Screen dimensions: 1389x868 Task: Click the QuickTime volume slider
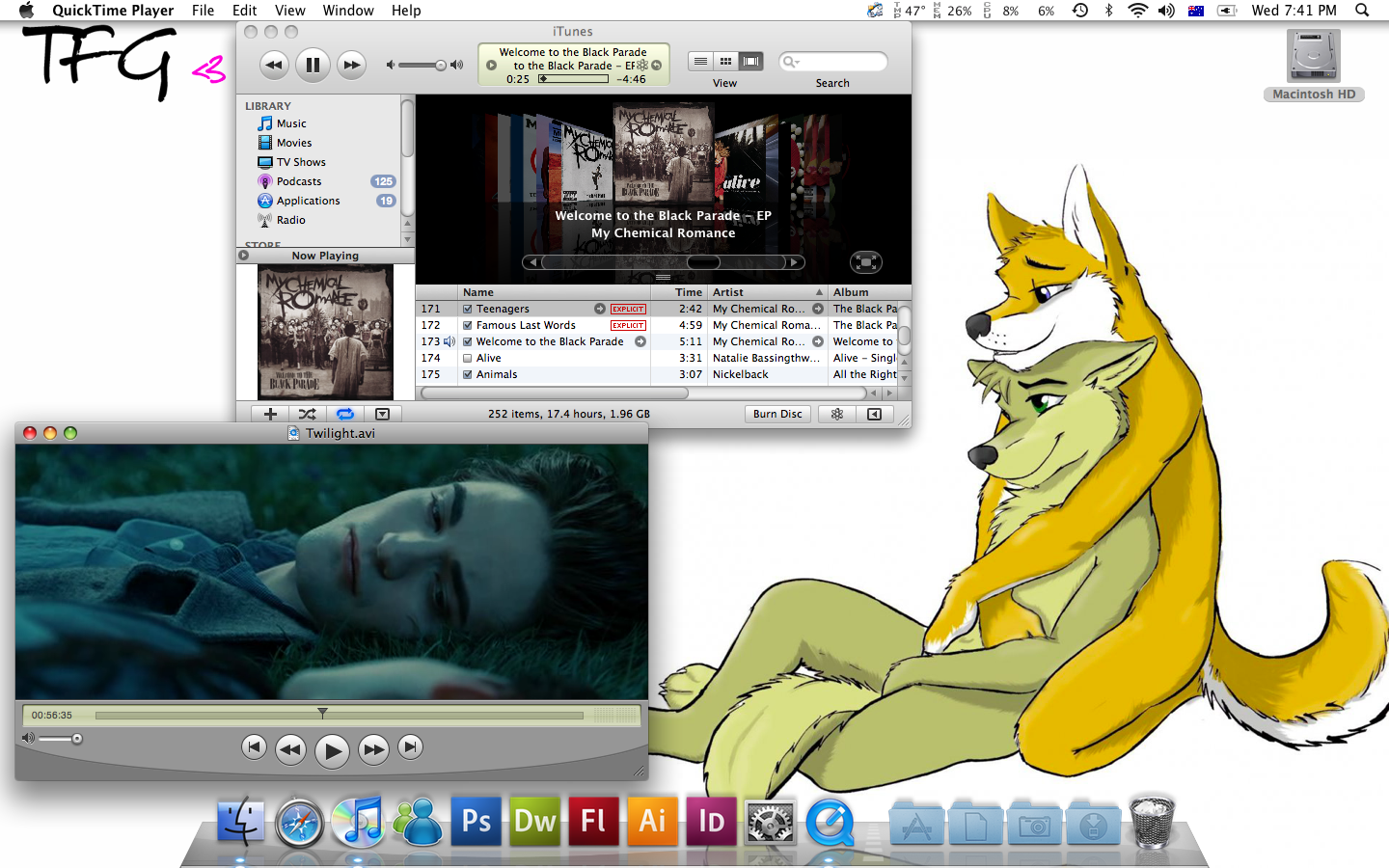pos(60,739)
